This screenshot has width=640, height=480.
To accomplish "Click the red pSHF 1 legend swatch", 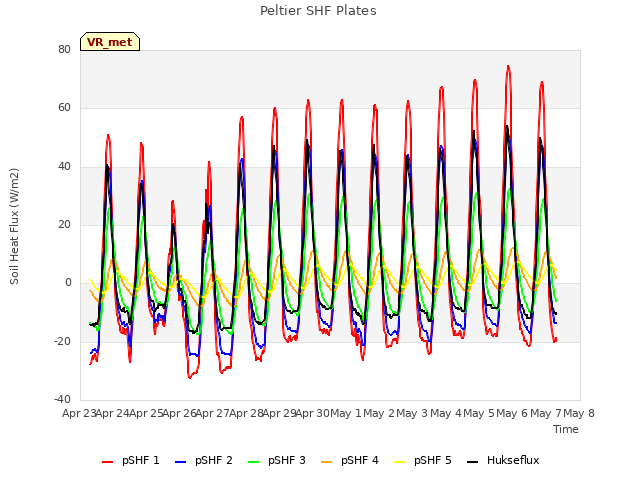I will (x=107, y=462).
